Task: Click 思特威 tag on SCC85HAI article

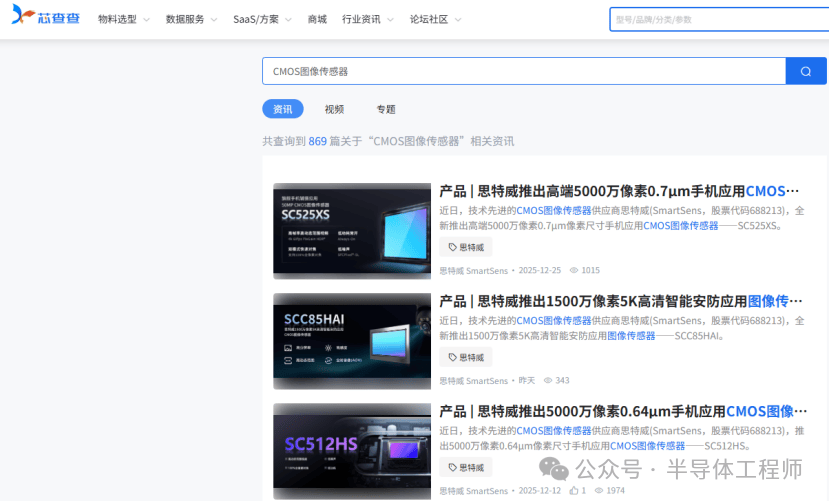Action: point(466,357)
